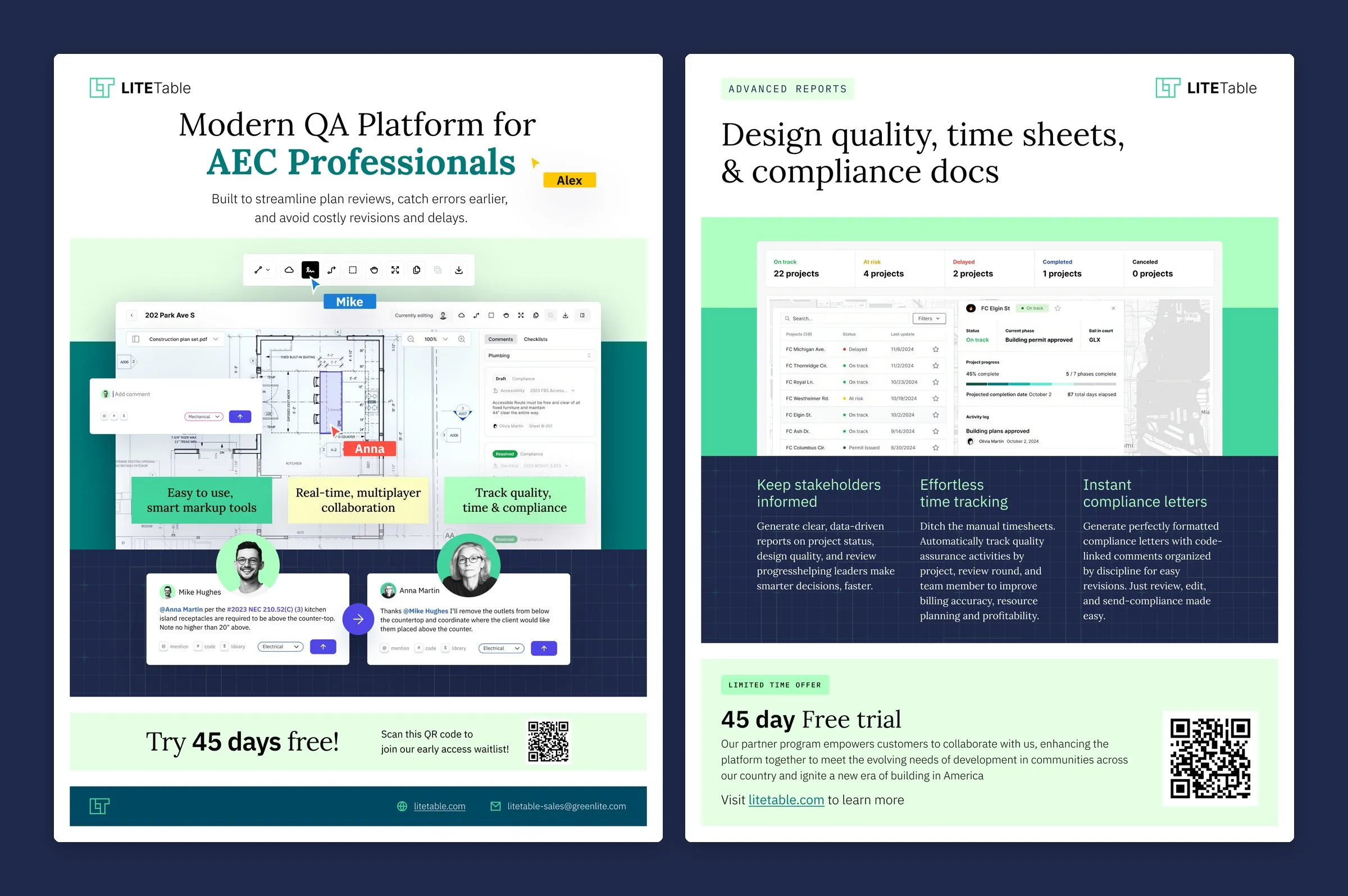Image resolution: width=1348 pixels, height=896 pixels.
Task: Open the line tool dropdown in floating toolbar
Action: pyautogui.click(x=262, y=270)
